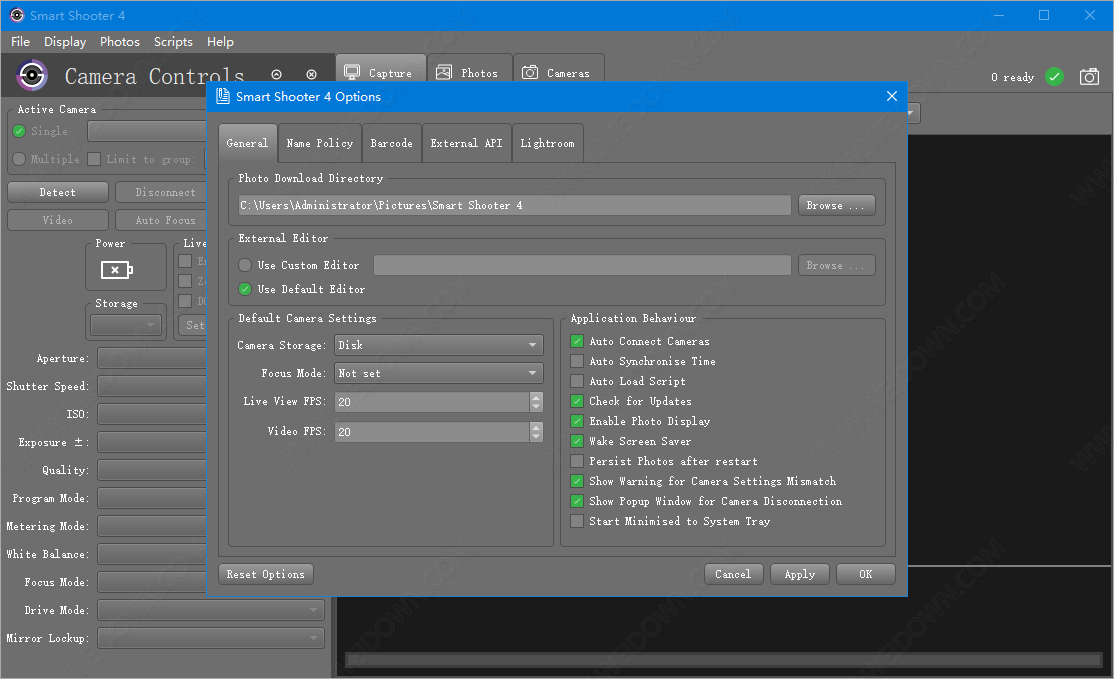Open the Display menu
The width and height of the screenshot is (1114, 679).
pyautogui.click(x=65, y=41)
